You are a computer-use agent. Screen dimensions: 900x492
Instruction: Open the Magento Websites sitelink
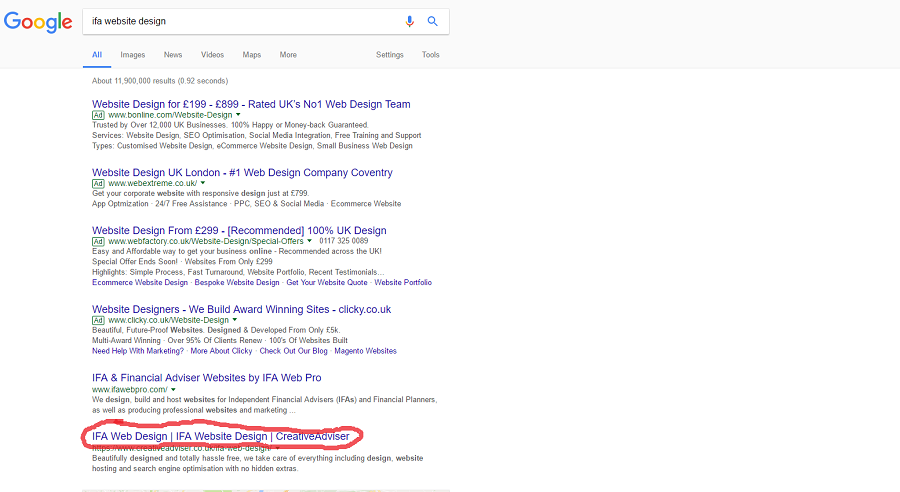click(x=365, y=351)
